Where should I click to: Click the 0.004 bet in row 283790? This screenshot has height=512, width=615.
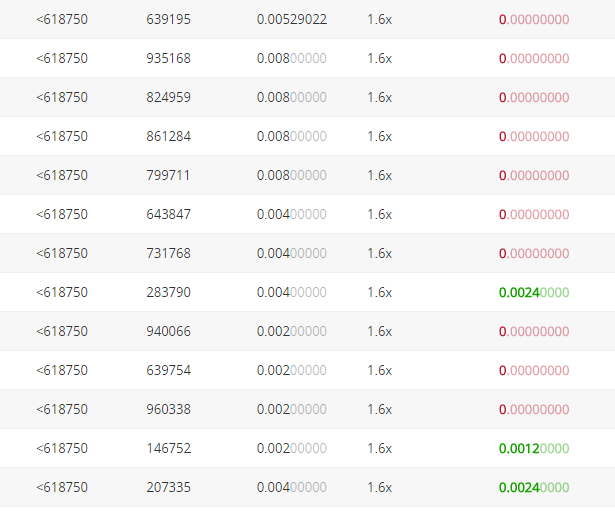(292, 292)
